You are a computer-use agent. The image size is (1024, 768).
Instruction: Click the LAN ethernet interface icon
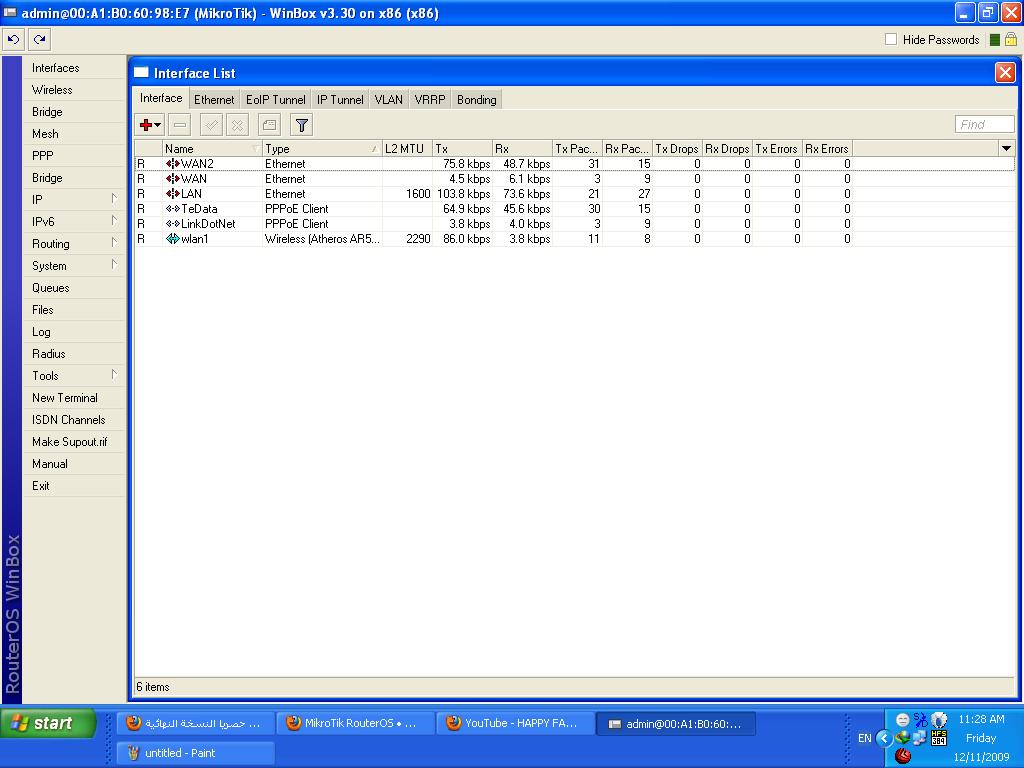click(x=172, y=194)
